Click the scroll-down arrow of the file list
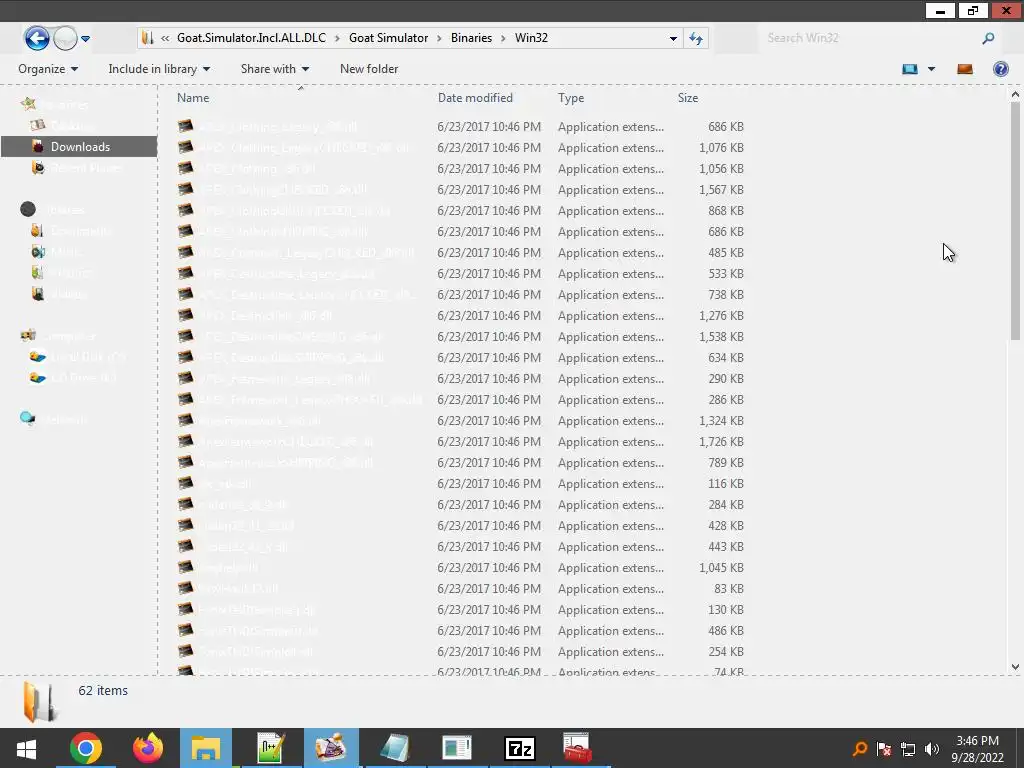 (1015, 667)
